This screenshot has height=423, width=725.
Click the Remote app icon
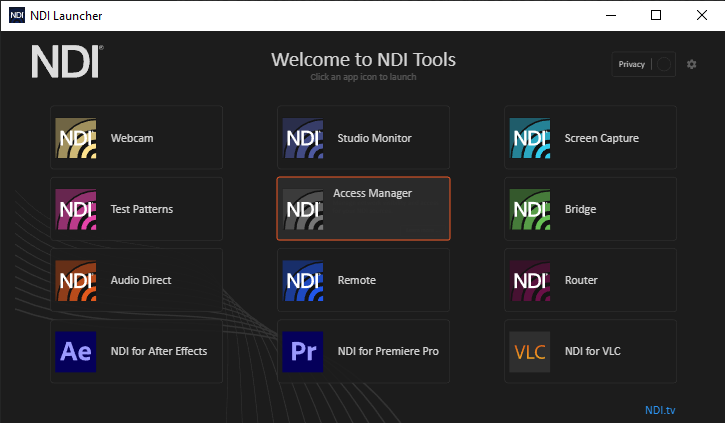[303, 280]
